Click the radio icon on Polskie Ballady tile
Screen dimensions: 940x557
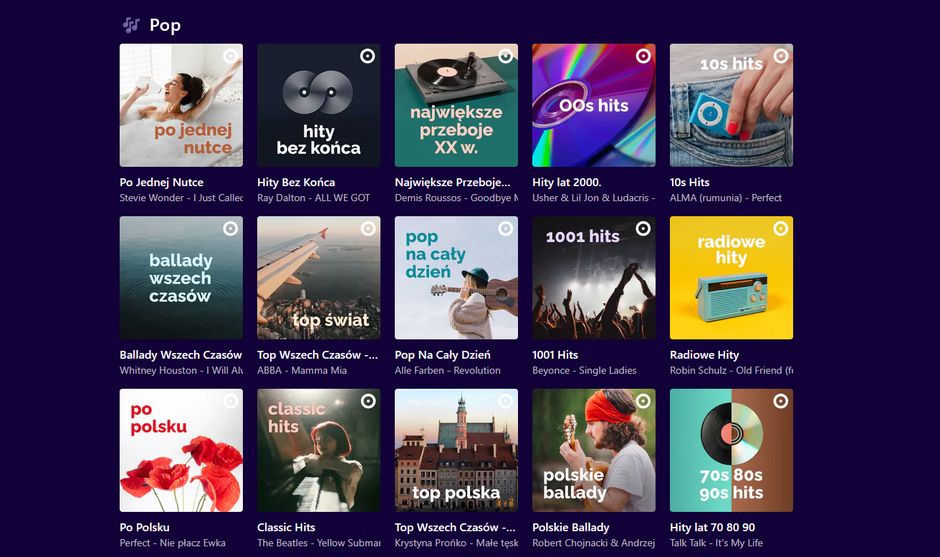coord(642,401)
